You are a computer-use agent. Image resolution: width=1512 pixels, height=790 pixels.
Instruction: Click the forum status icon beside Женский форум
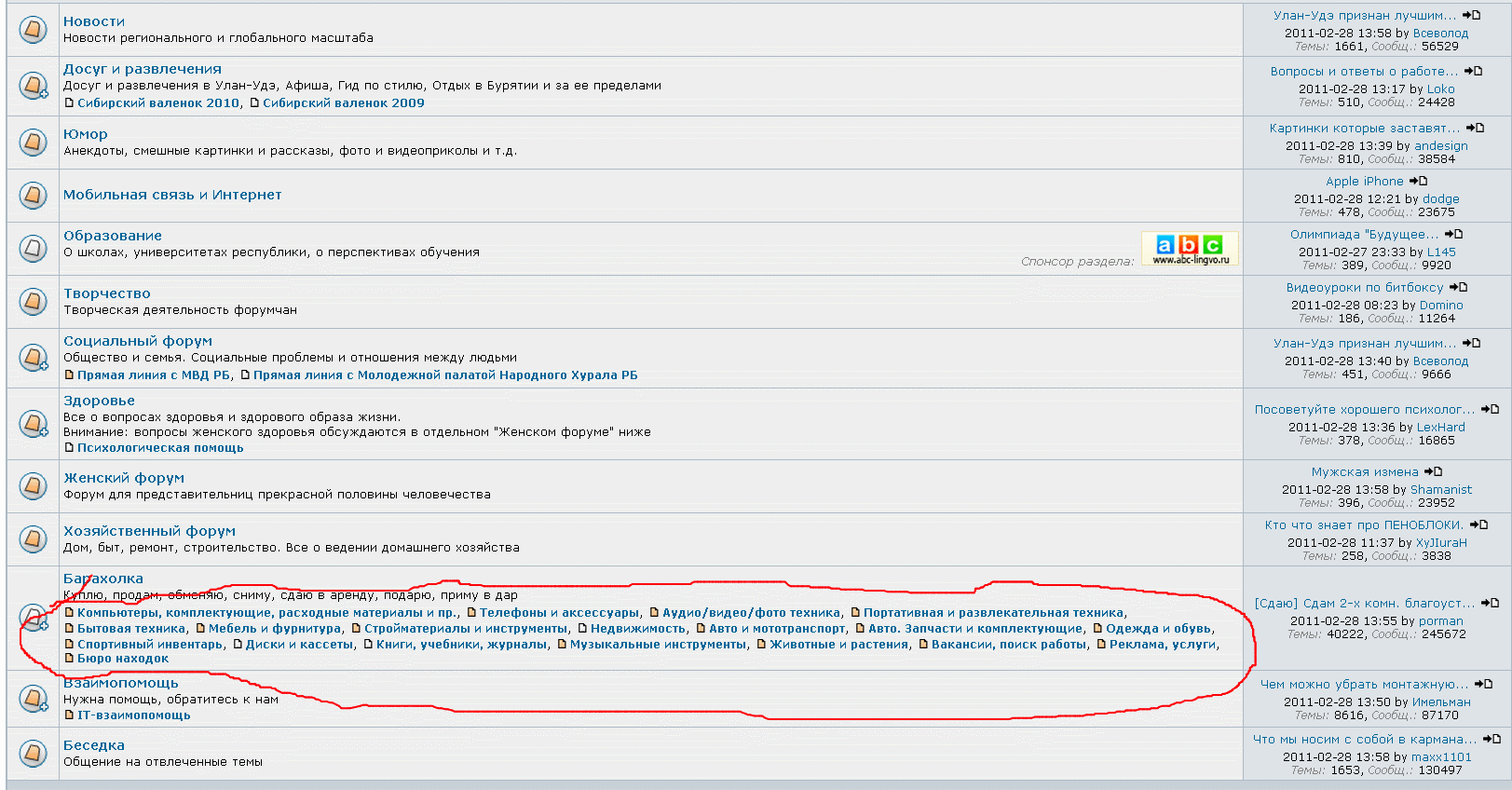coord(33,486)
